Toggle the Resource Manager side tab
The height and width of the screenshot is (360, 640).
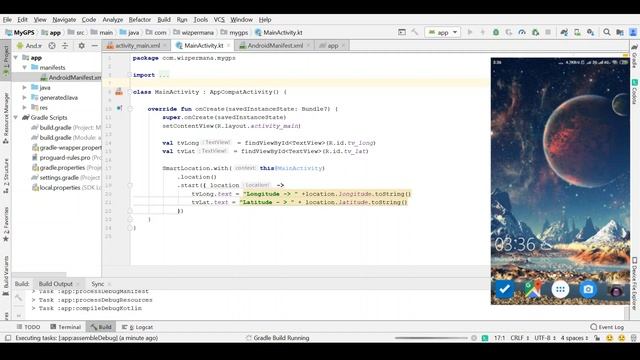[x=6, y=118]
